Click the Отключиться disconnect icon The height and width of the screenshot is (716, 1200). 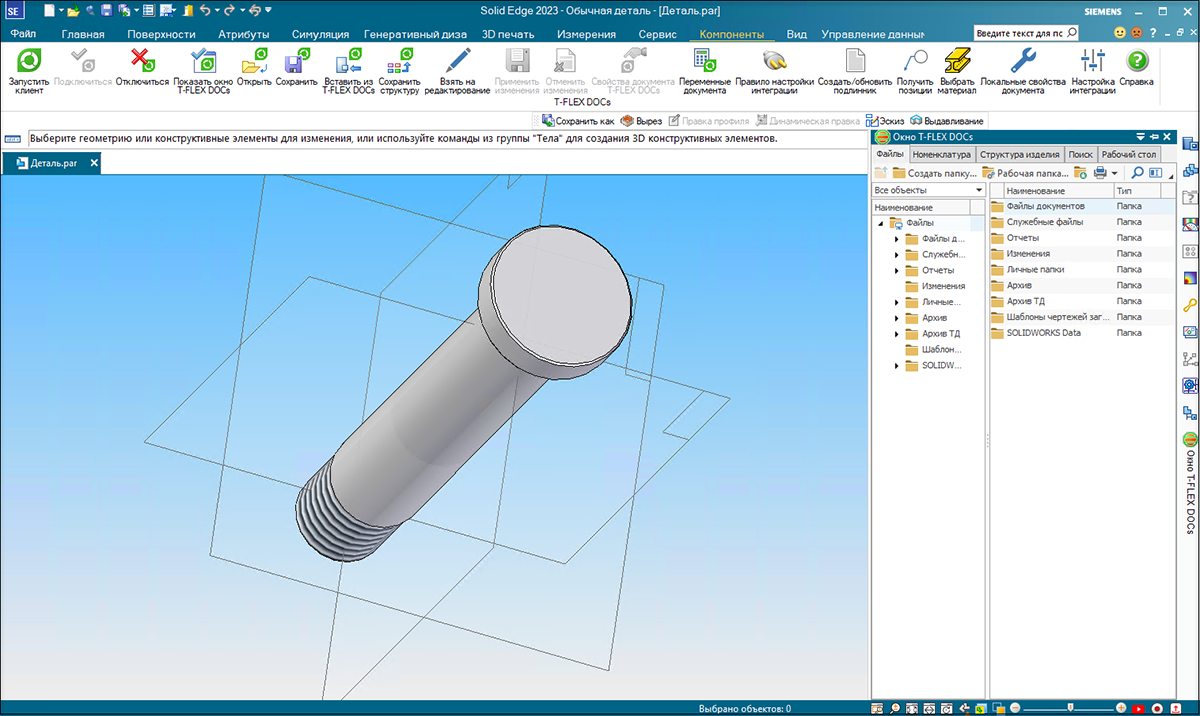coord(142,62)
